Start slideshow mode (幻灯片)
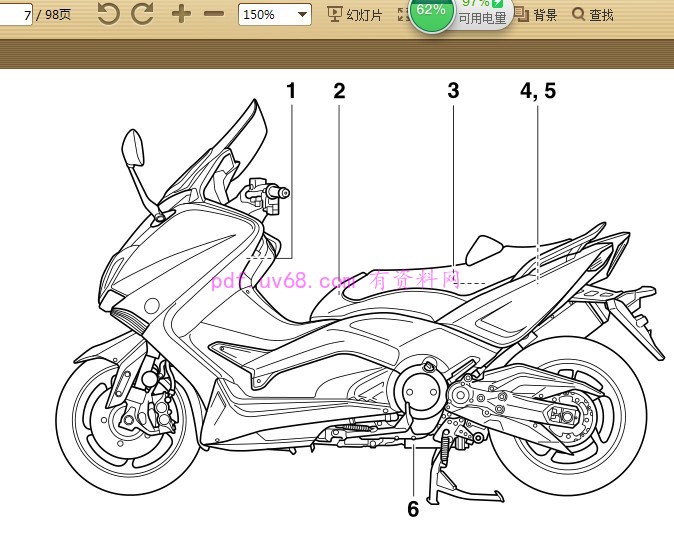The width and height of the screenshot is (674, 556). (355, 15)
